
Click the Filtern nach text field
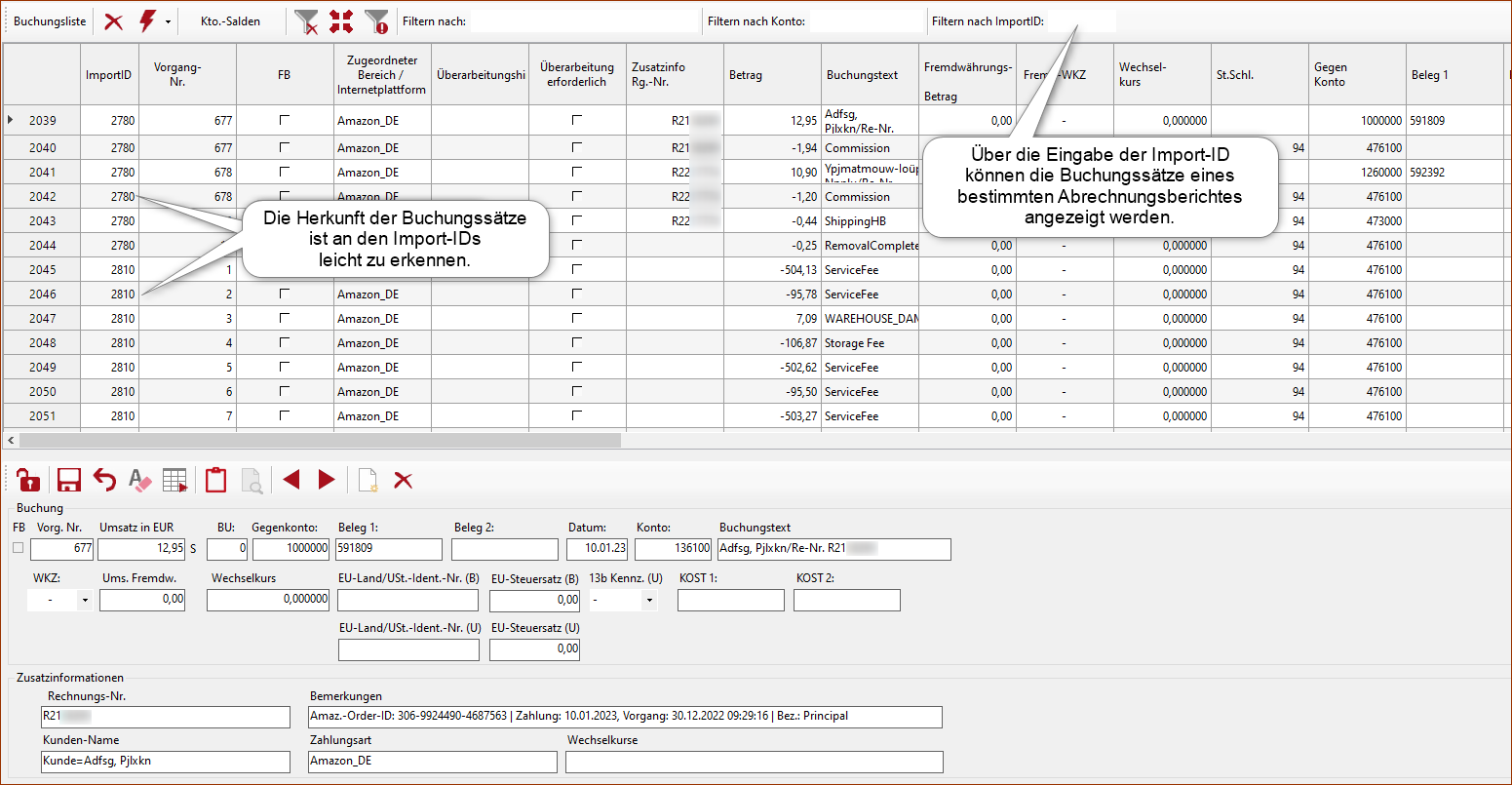[x=584, y=21]
